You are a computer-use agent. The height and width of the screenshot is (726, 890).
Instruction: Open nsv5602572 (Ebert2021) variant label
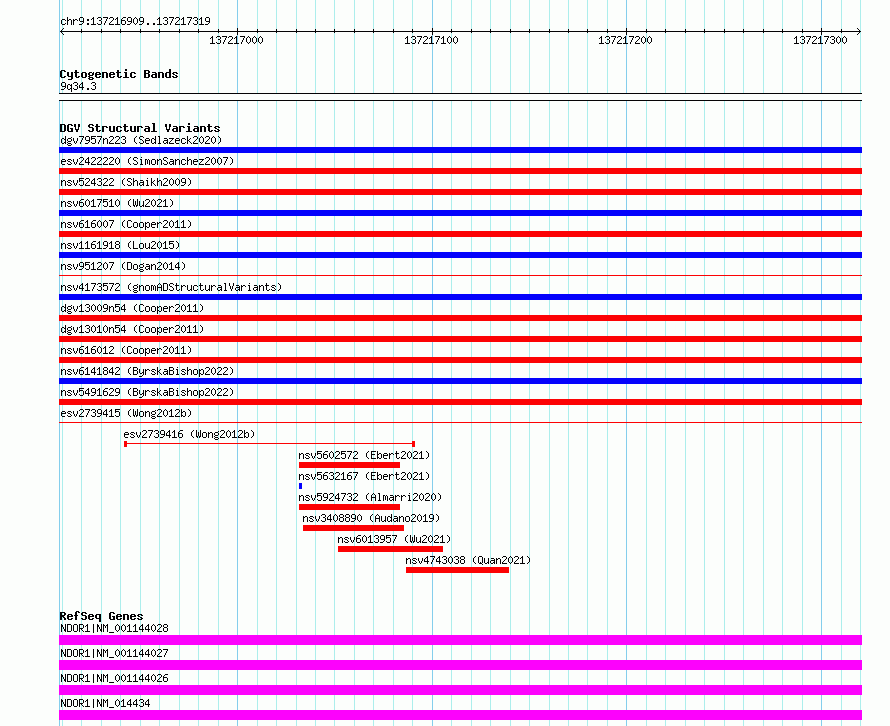(x=364, y=455)
